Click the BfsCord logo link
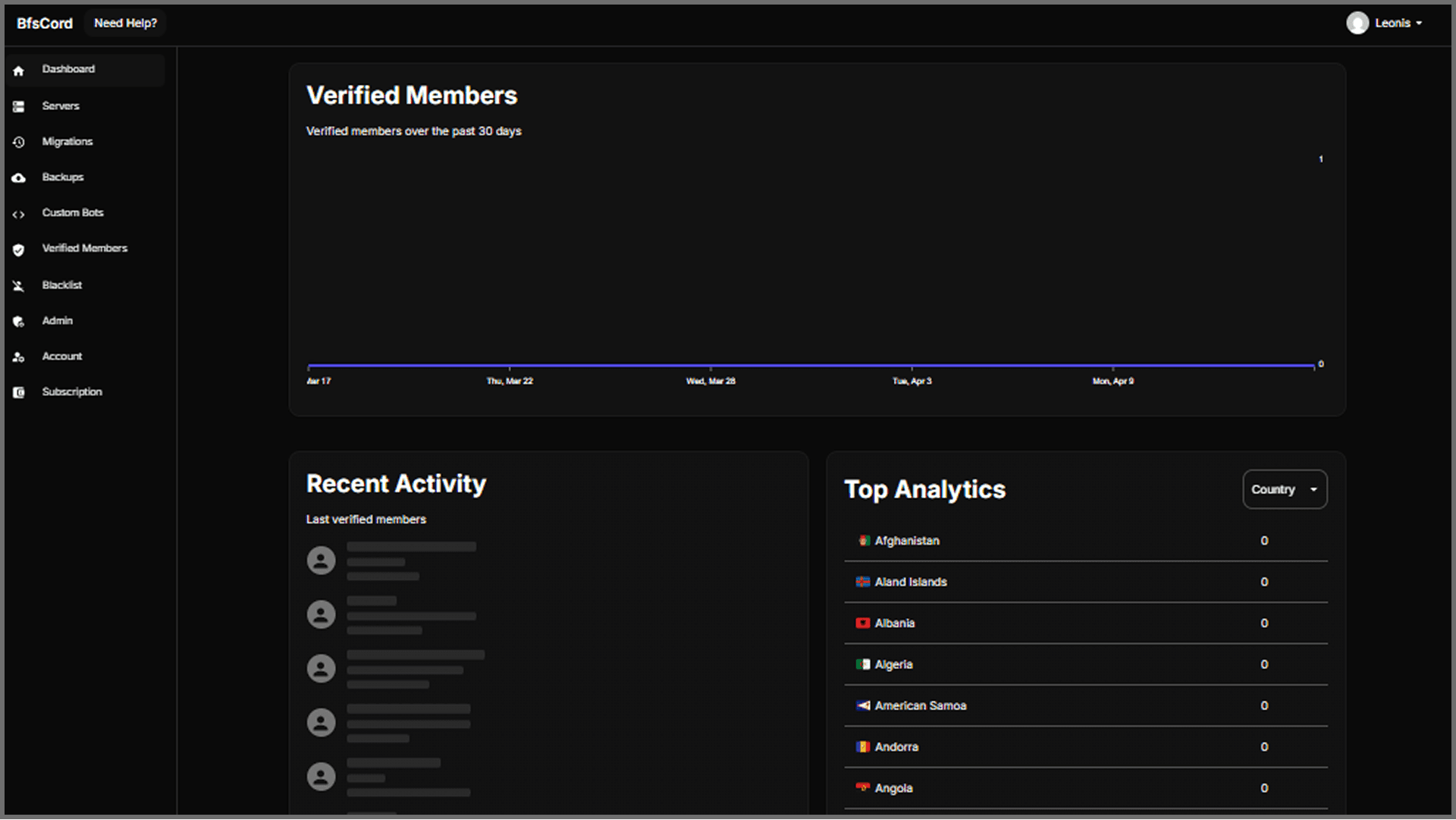 pyautogui.click(x=45, y=24)
